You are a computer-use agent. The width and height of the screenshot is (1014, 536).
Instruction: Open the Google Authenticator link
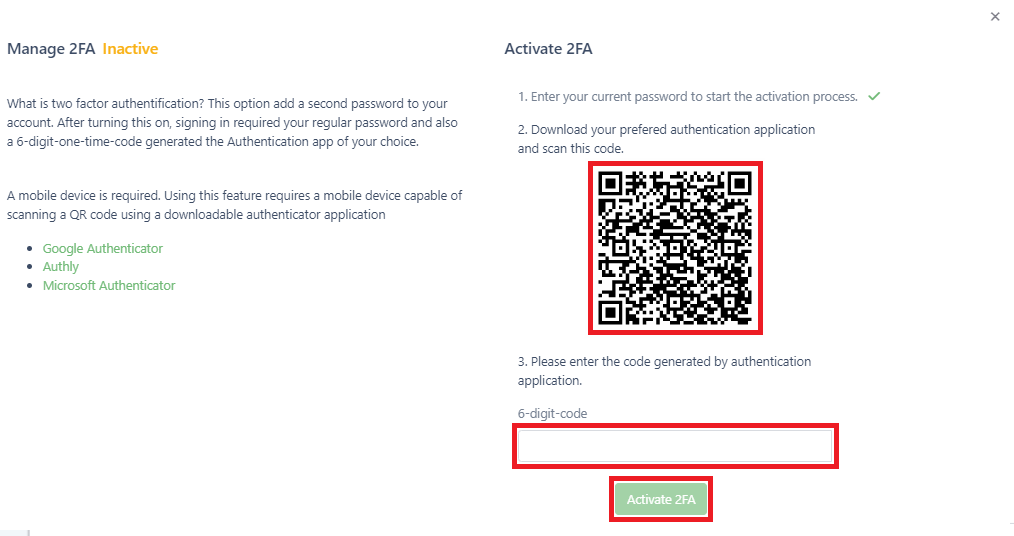[x=102, y=248]
